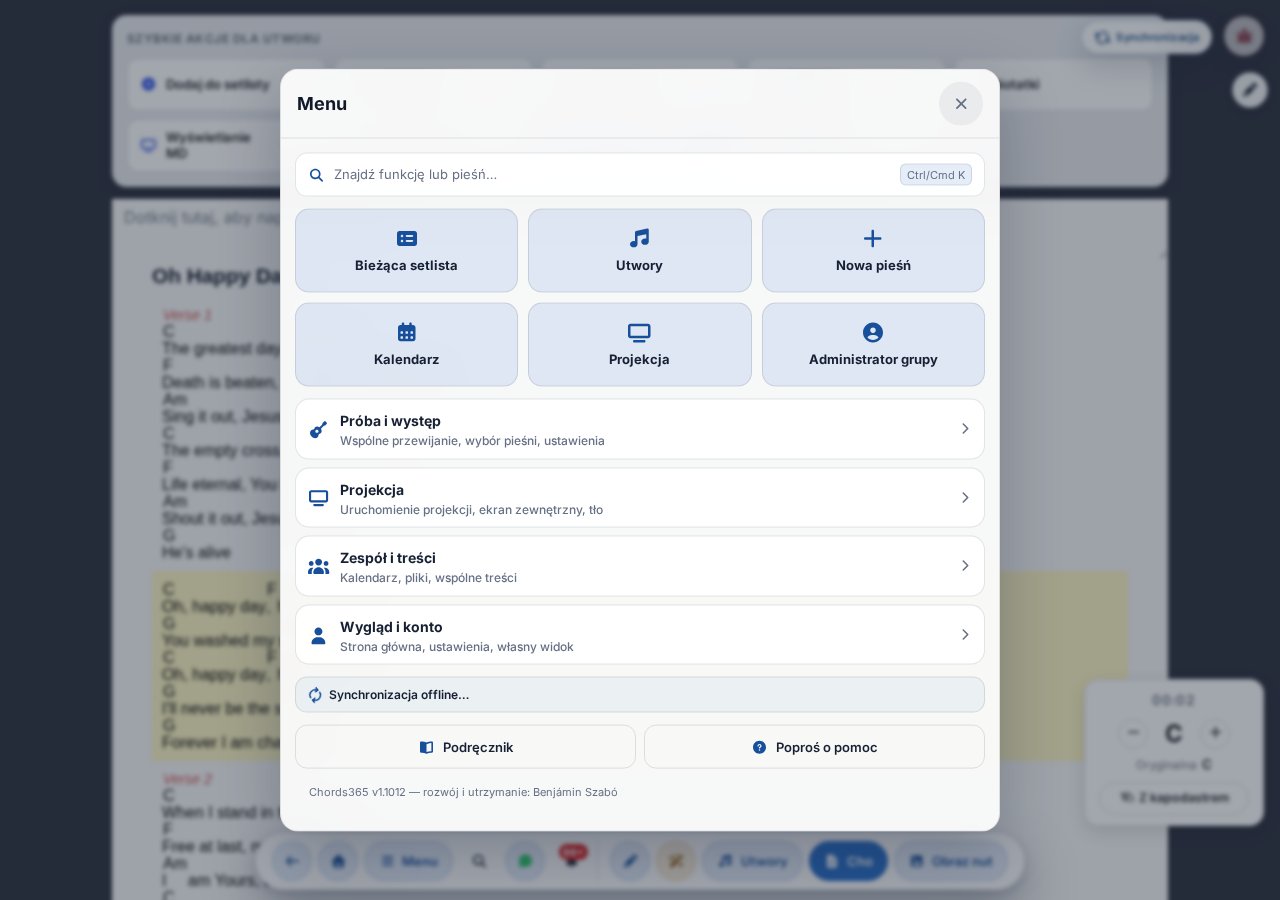1280x900 pixels.
Task: Focus the 'Znajdź funkcję lub pieśń' search field
Action: point(640,175)
